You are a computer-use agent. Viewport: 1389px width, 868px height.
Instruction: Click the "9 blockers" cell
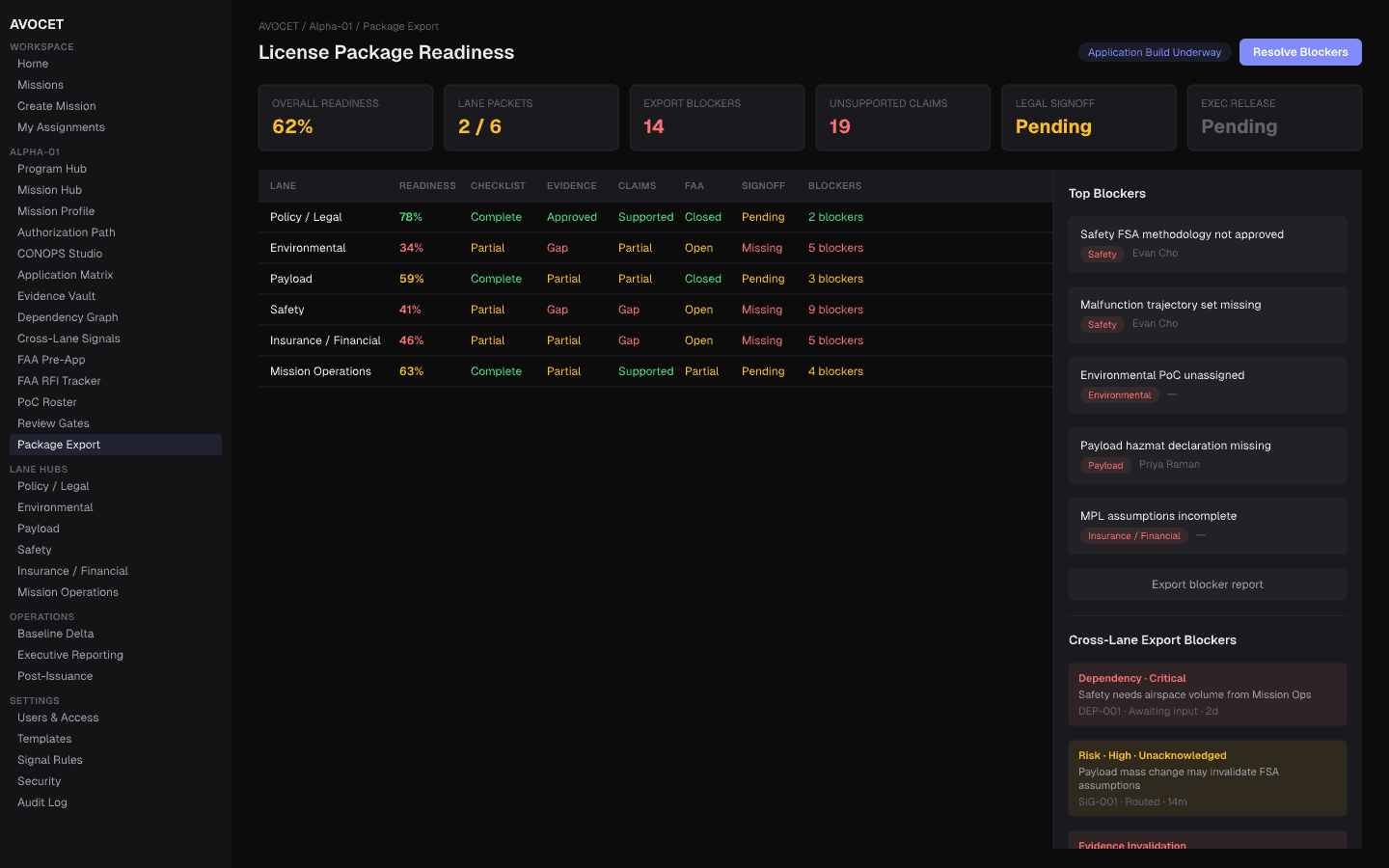pyautogui.click(x=835, y=310)
